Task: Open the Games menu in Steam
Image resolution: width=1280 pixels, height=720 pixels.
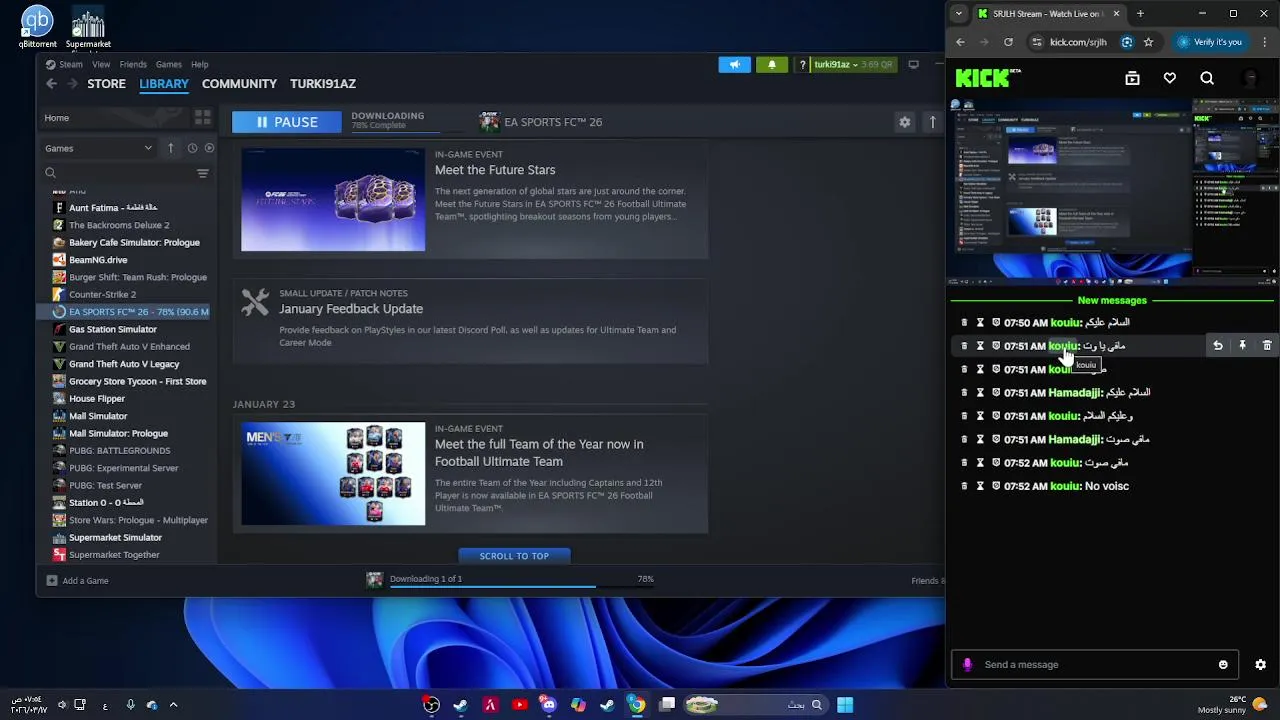Action: pyautogui.click(x=169, y=64)
